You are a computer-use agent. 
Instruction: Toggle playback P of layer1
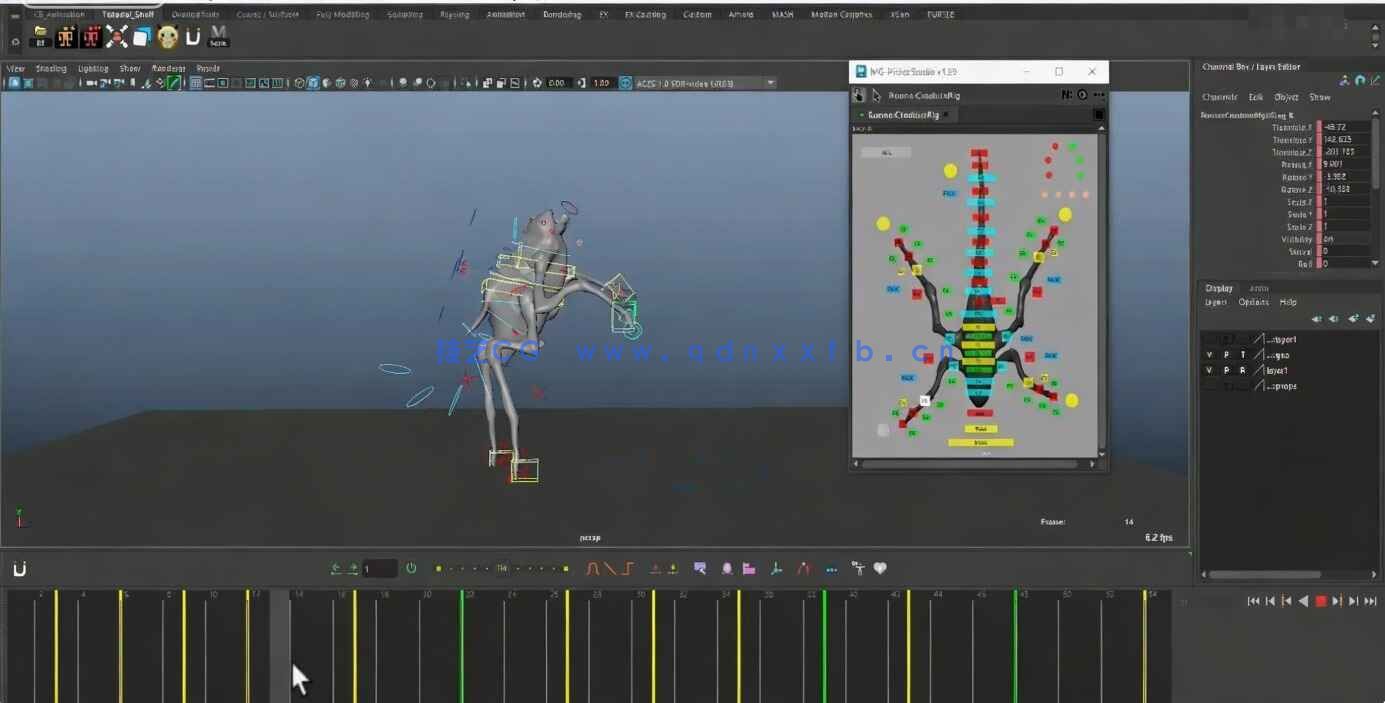pos(1226,370)
